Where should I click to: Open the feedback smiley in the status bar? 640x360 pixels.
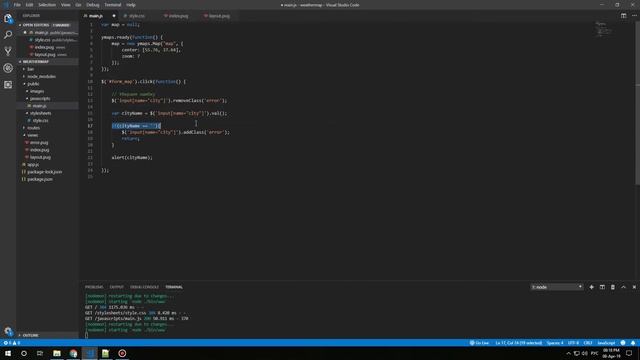[623, 343]
